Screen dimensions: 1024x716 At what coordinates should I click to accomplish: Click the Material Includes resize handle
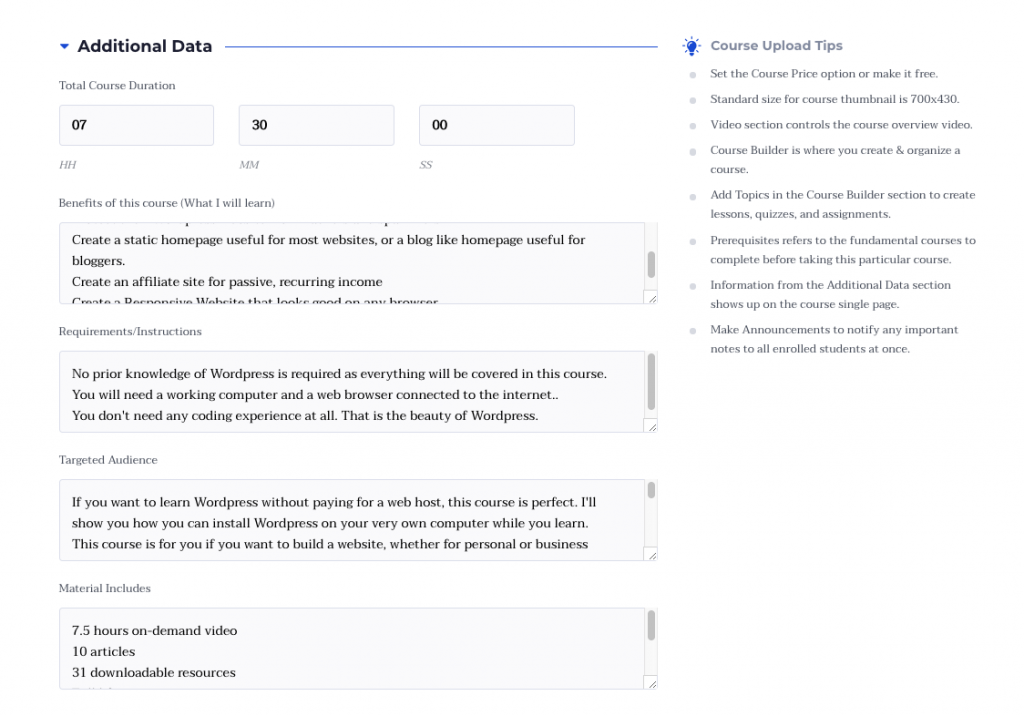652,683
